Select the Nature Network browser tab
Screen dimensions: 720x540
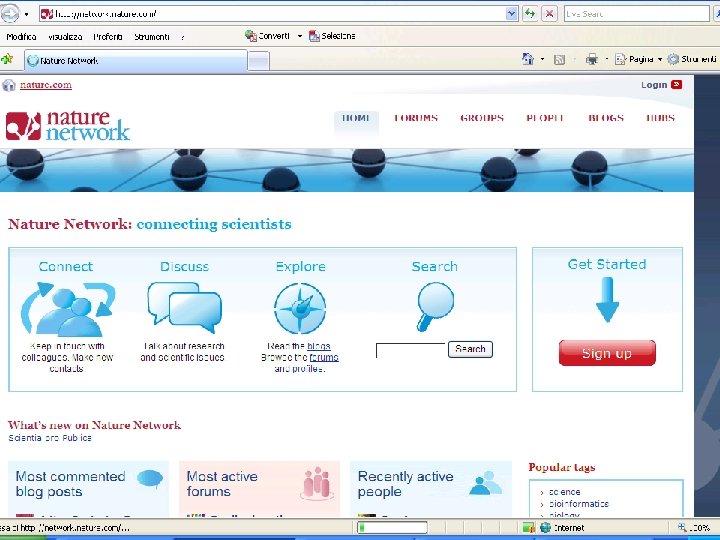coord(135,61)
